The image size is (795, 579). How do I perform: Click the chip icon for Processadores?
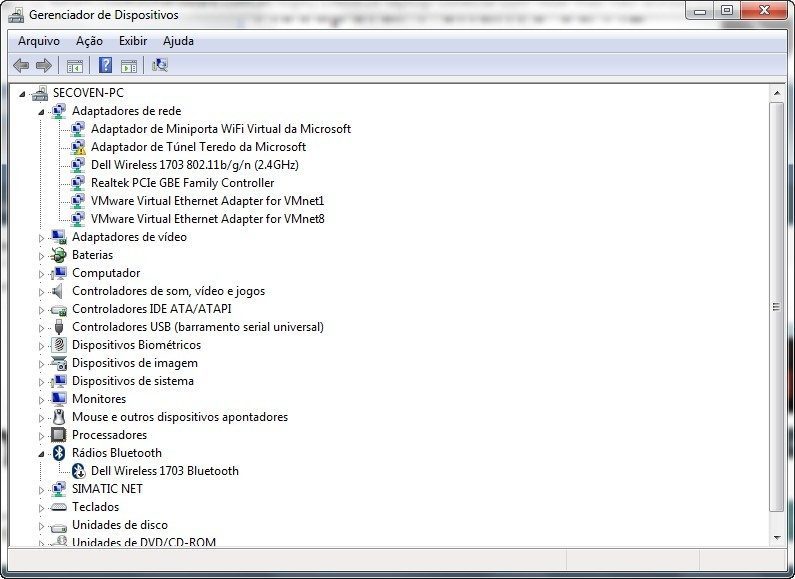(59, 435)
